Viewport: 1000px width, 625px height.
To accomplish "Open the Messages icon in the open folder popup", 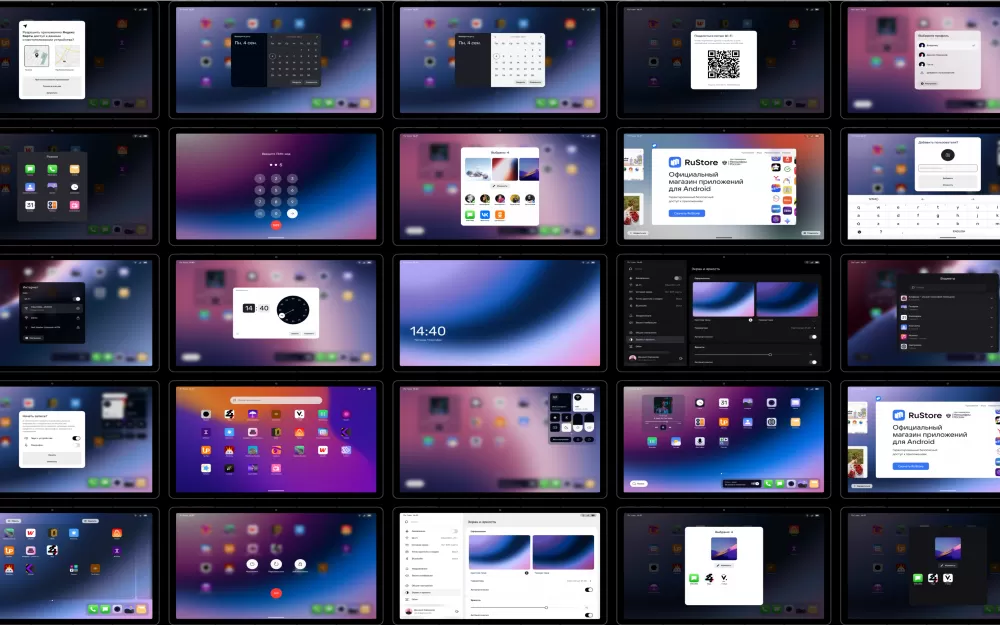I will click(x=30, y=170).
